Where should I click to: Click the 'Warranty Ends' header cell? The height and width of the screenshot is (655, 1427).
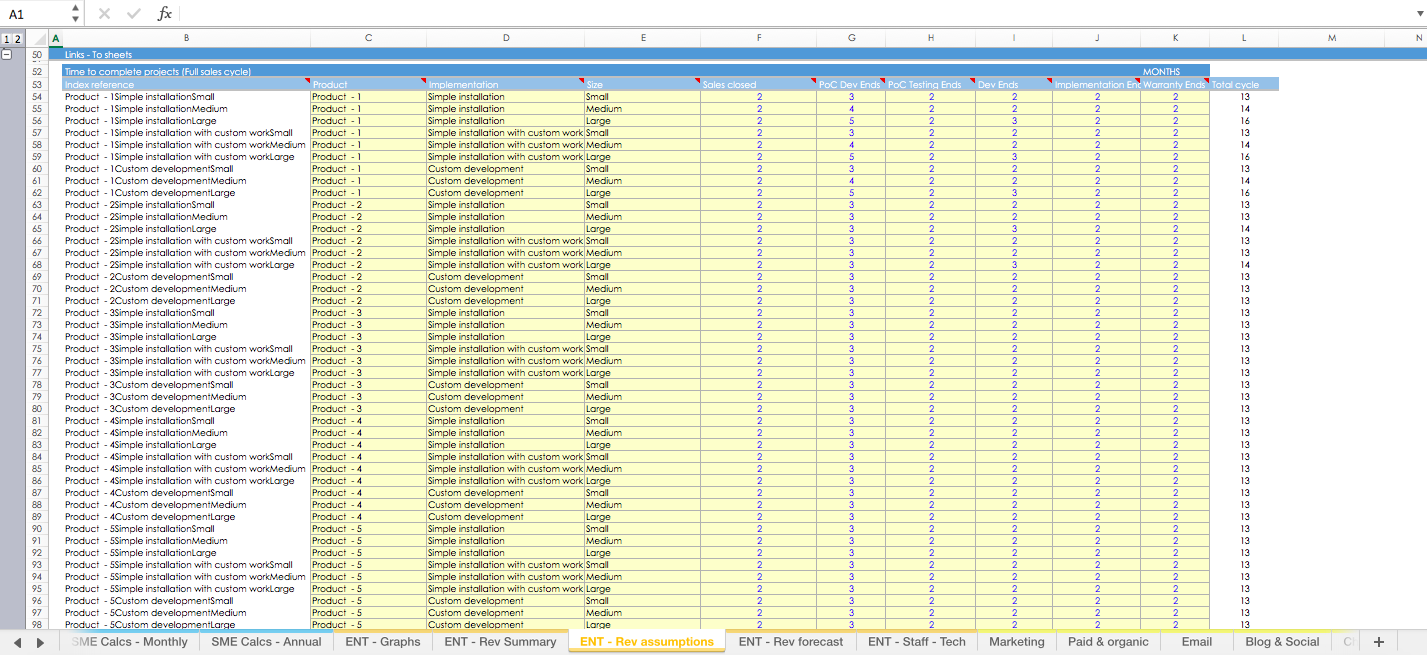(1175, 85)
